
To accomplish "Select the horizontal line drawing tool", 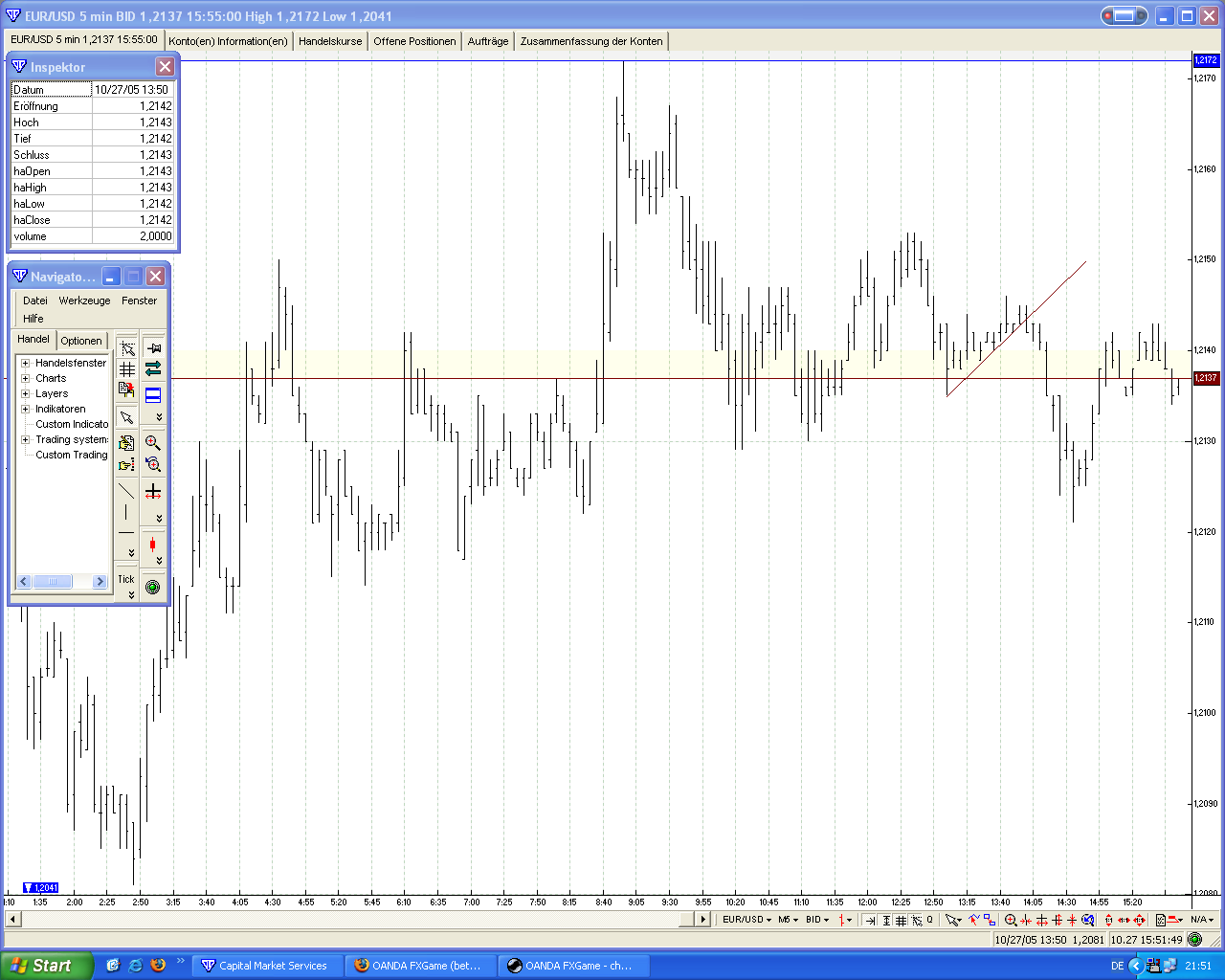I will 126,532.
